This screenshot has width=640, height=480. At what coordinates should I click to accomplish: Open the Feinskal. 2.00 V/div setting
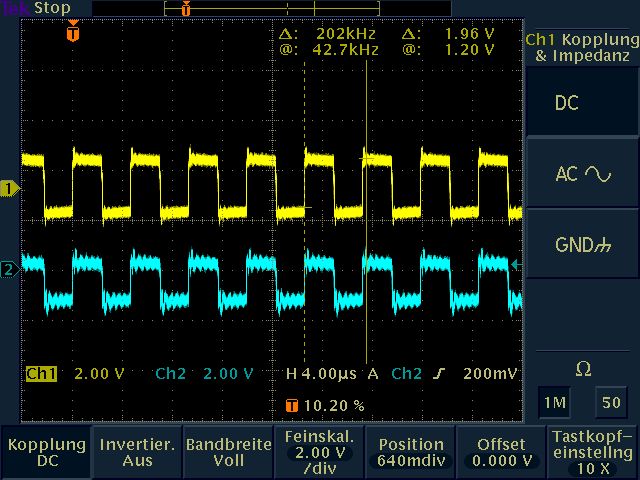319,452
